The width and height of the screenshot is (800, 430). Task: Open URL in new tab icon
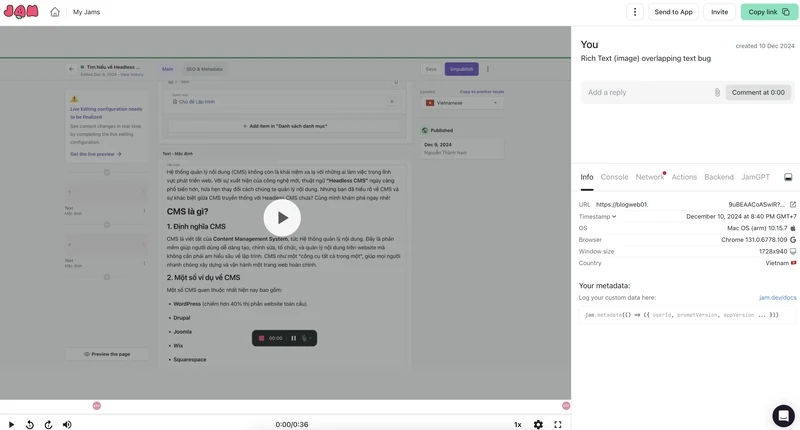tap(792, 205)
